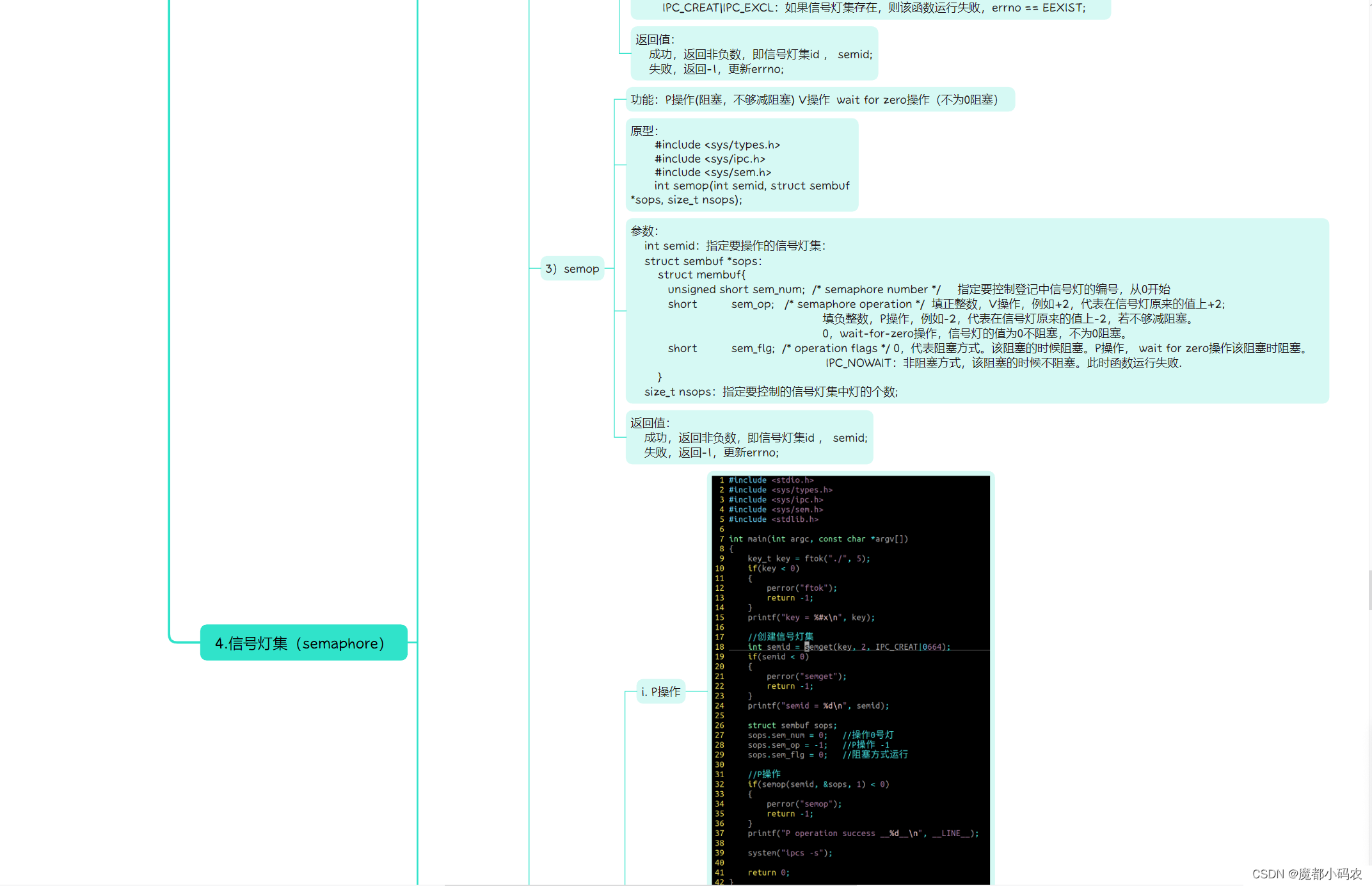Click the 'IPC_CREAT|IPC_EXCL' explanation node

point(870,8)
